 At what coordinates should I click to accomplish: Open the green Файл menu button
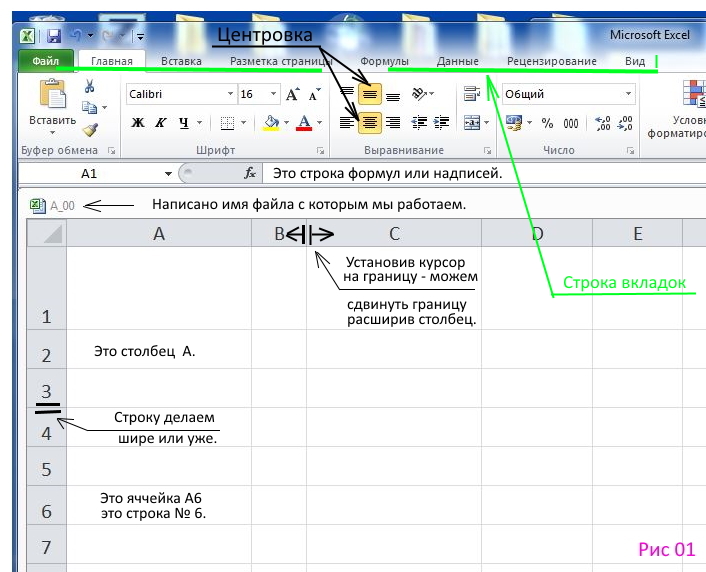click(x=45, y=62)
